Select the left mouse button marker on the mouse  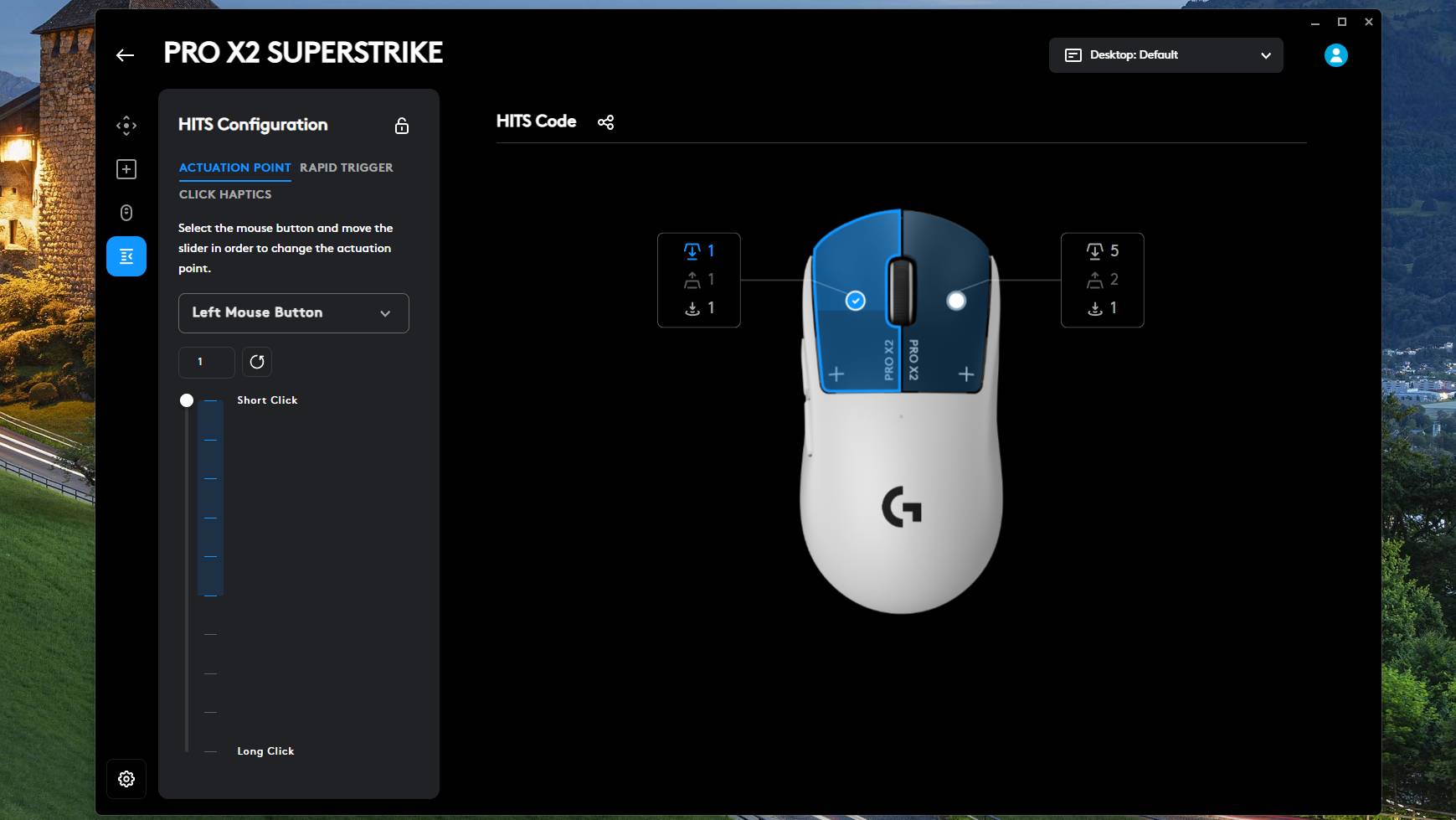855,300
